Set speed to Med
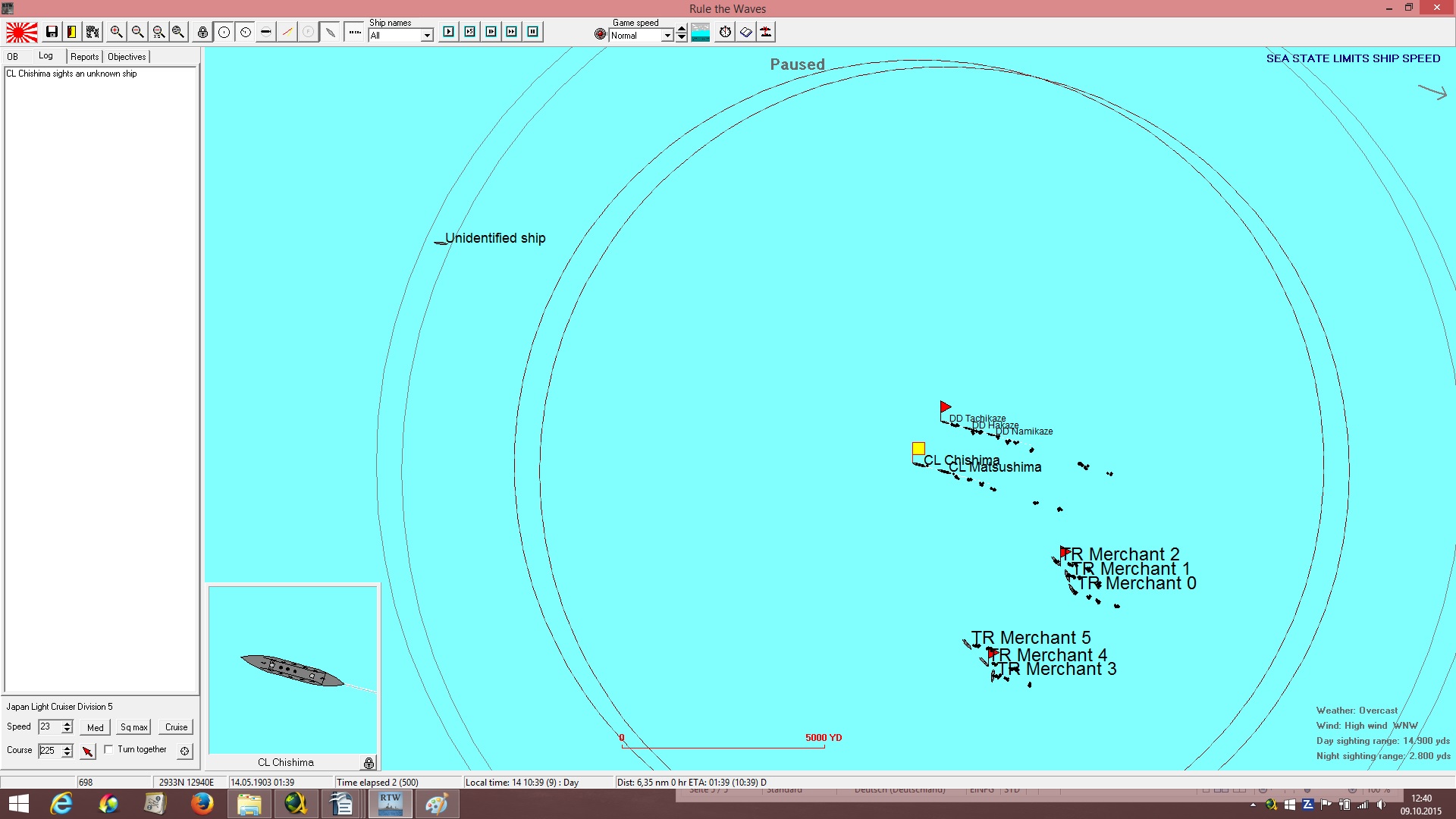The height and width of the screenshot is (819, 1456). click(96, 727)
